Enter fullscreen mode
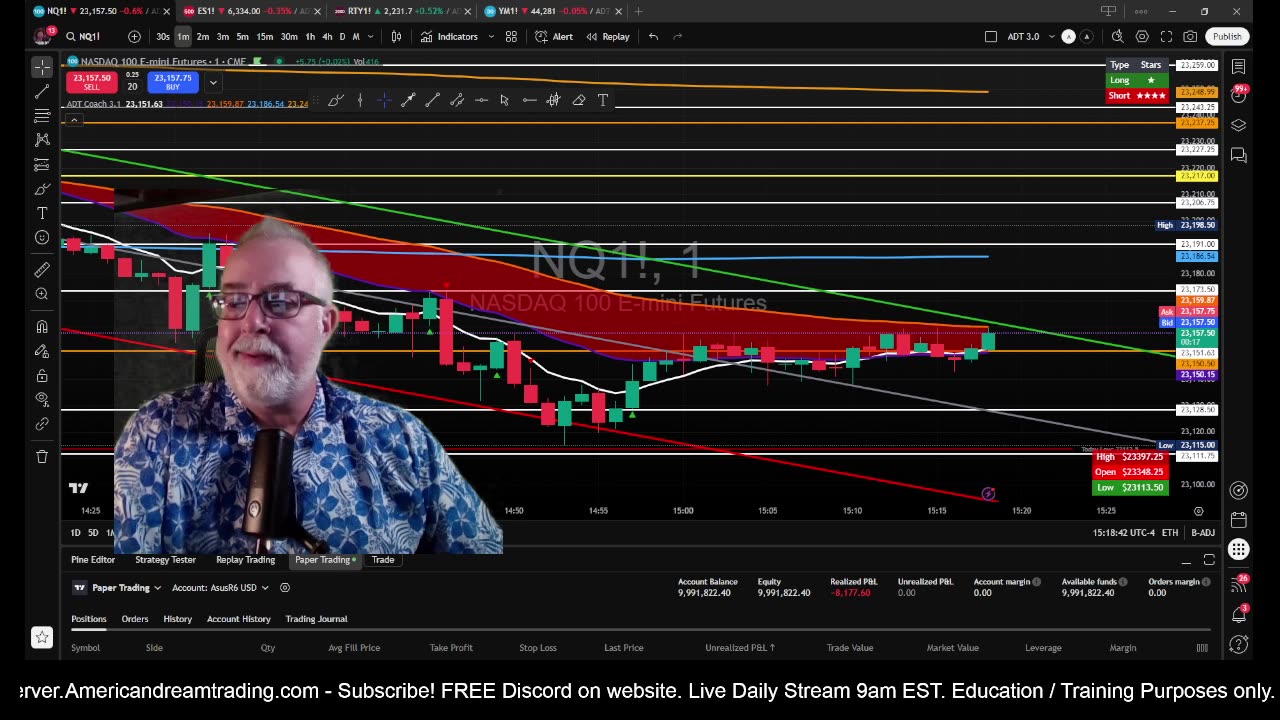The height and width of the screenshot is (720, 1280). pos(1166,37)
